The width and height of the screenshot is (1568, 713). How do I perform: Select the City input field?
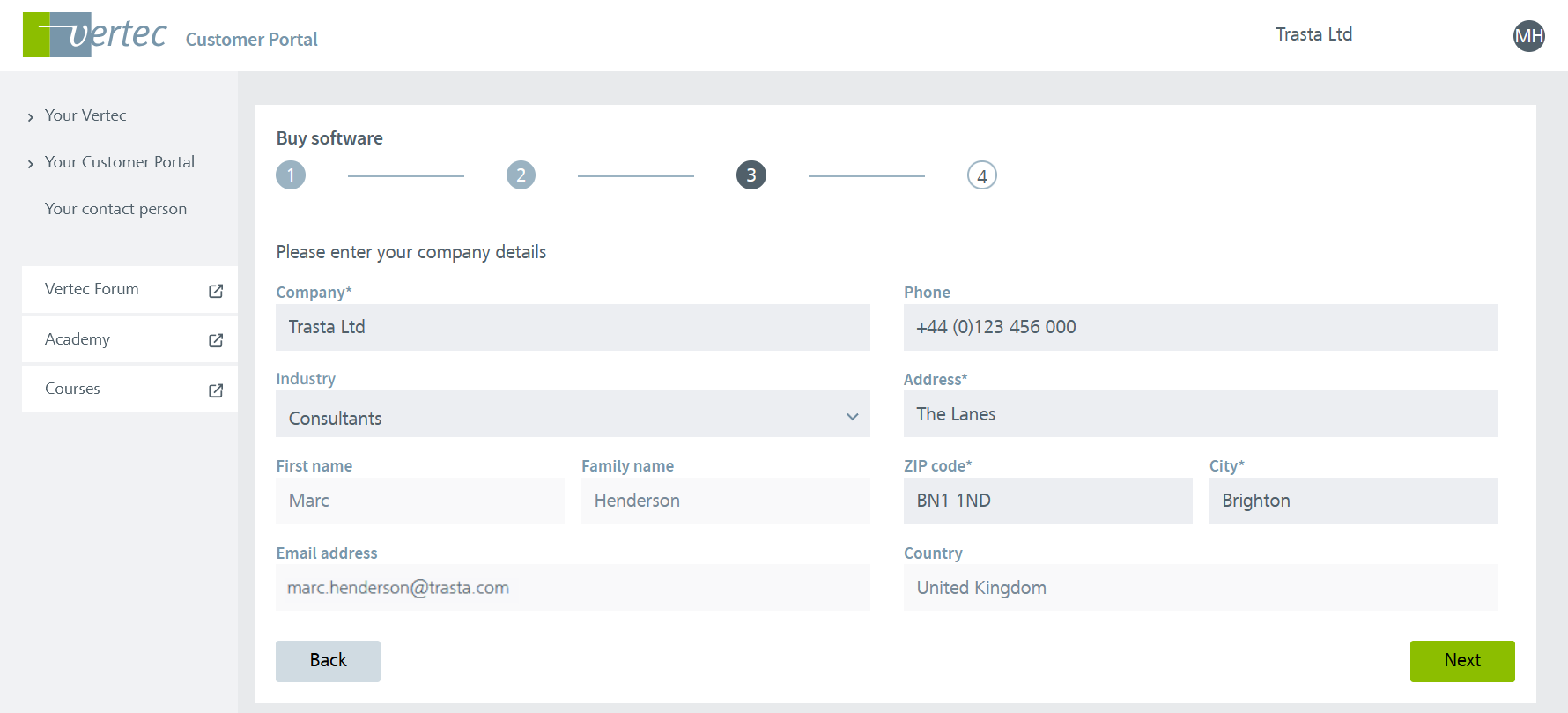click(1352, 501)
